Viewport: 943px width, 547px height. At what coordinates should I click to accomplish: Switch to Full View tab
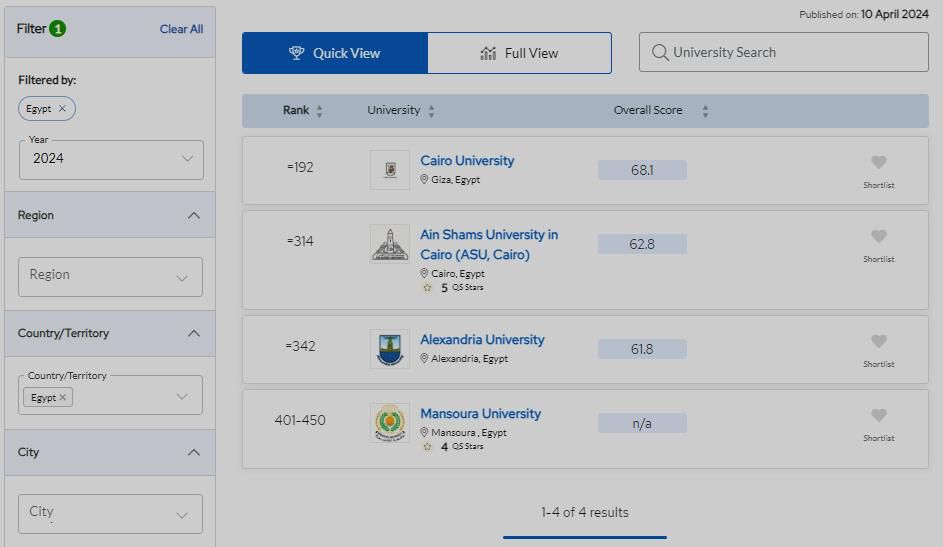point(519,53)
